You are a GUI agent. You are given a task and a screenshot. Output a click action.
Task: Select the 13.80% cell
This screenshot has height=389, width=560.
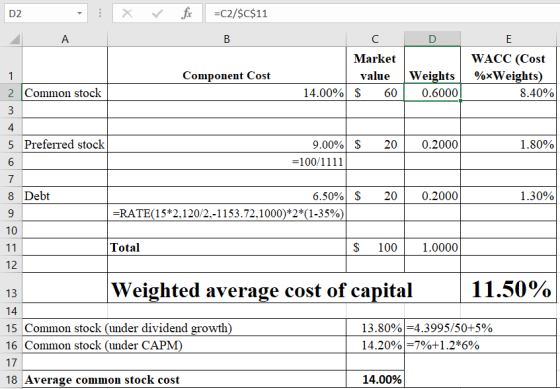[x=375, y=327]
